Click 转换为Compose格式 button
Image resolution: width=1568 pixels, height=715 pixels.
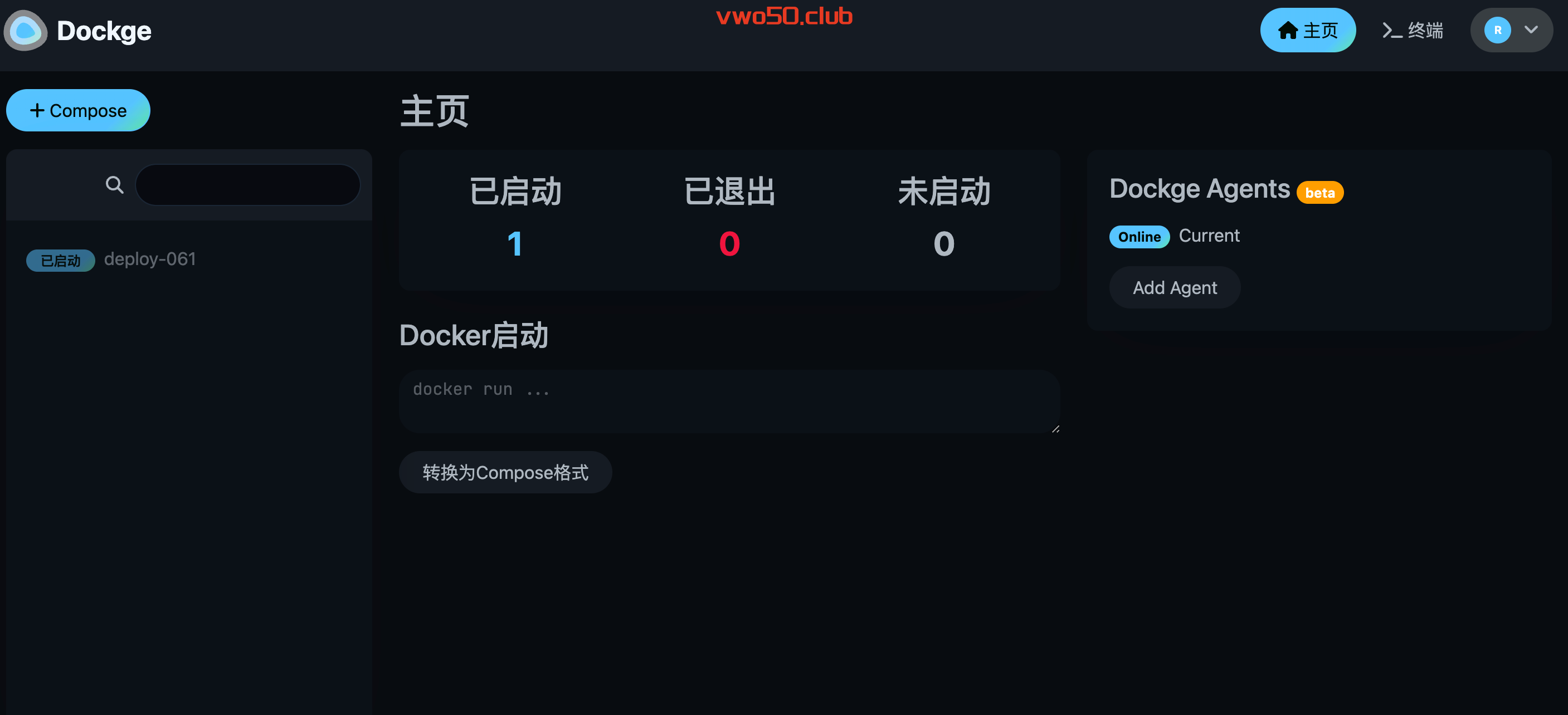click(505, 472)
